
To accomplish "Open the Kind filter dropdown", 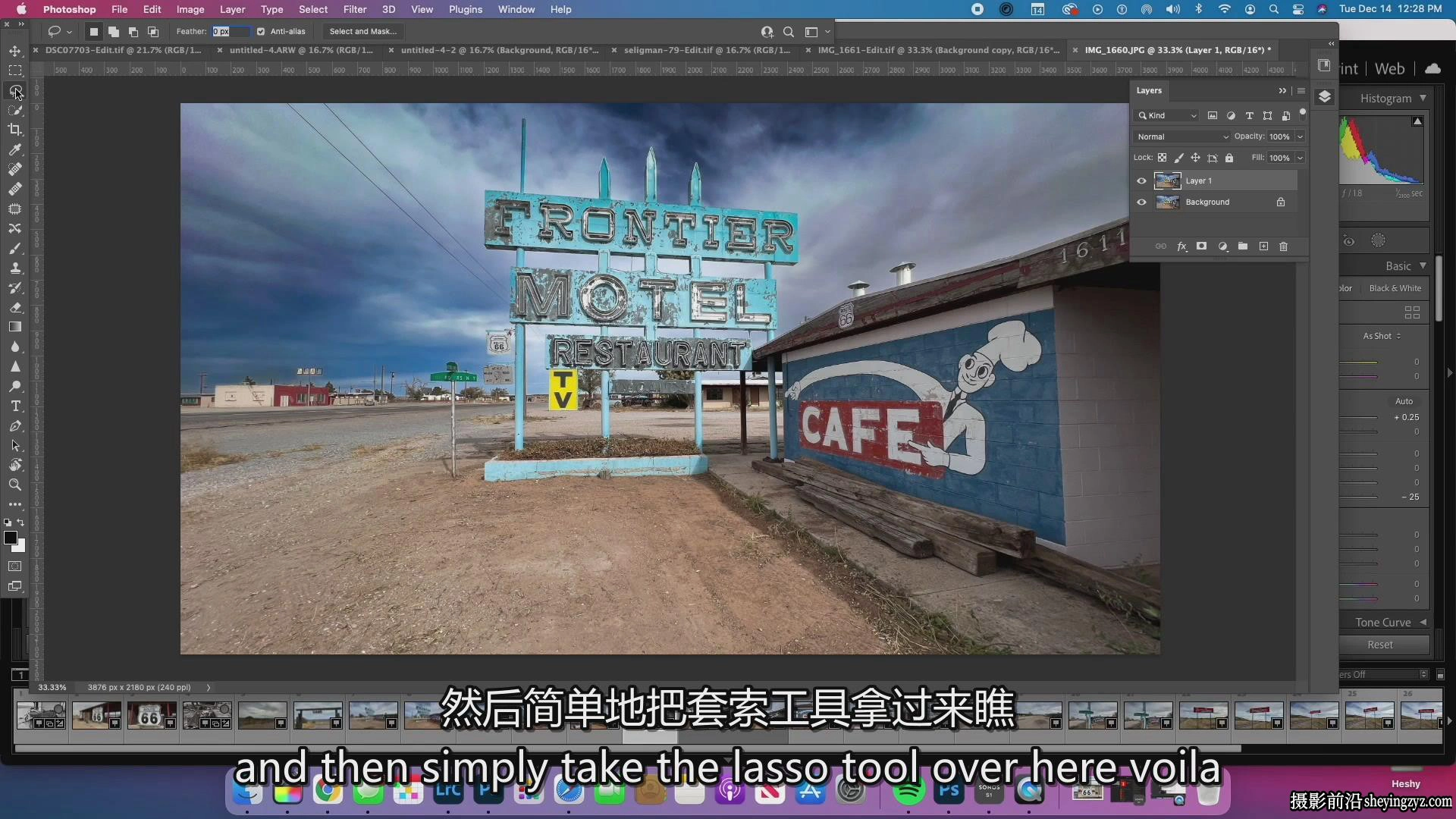I will pyautogui.click(x=1166, y=116).
